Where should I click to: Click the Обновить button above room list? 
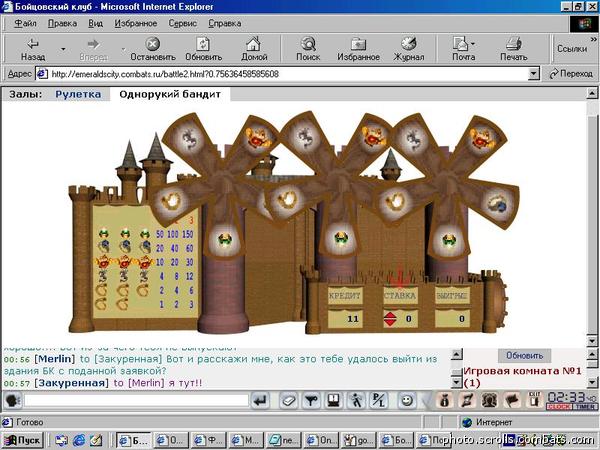(524, 355)
